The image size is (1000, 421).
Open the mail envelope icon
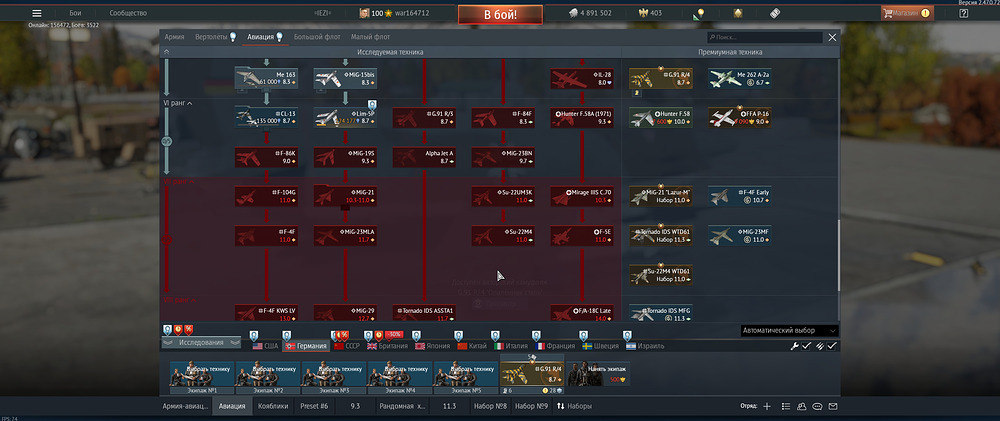(x=832, y=406)
